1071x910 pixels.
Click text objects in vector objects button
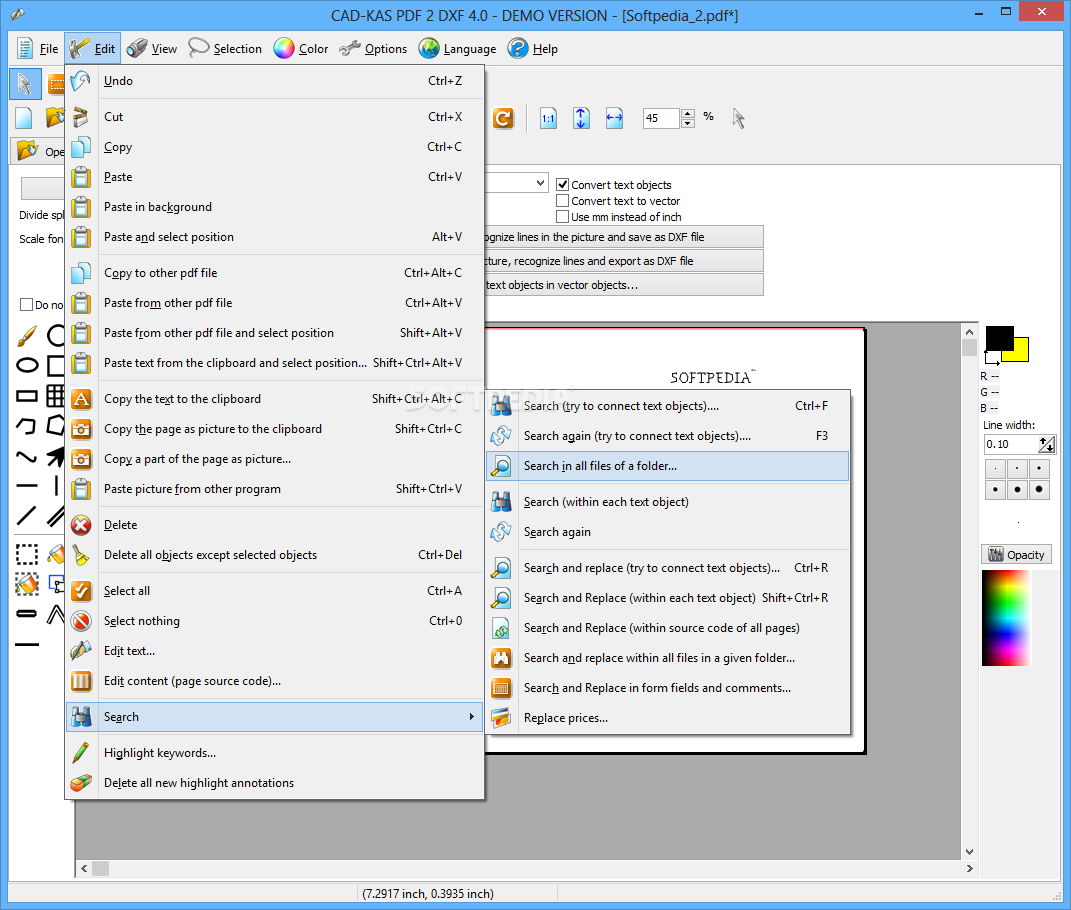click(x=624, y=285)
